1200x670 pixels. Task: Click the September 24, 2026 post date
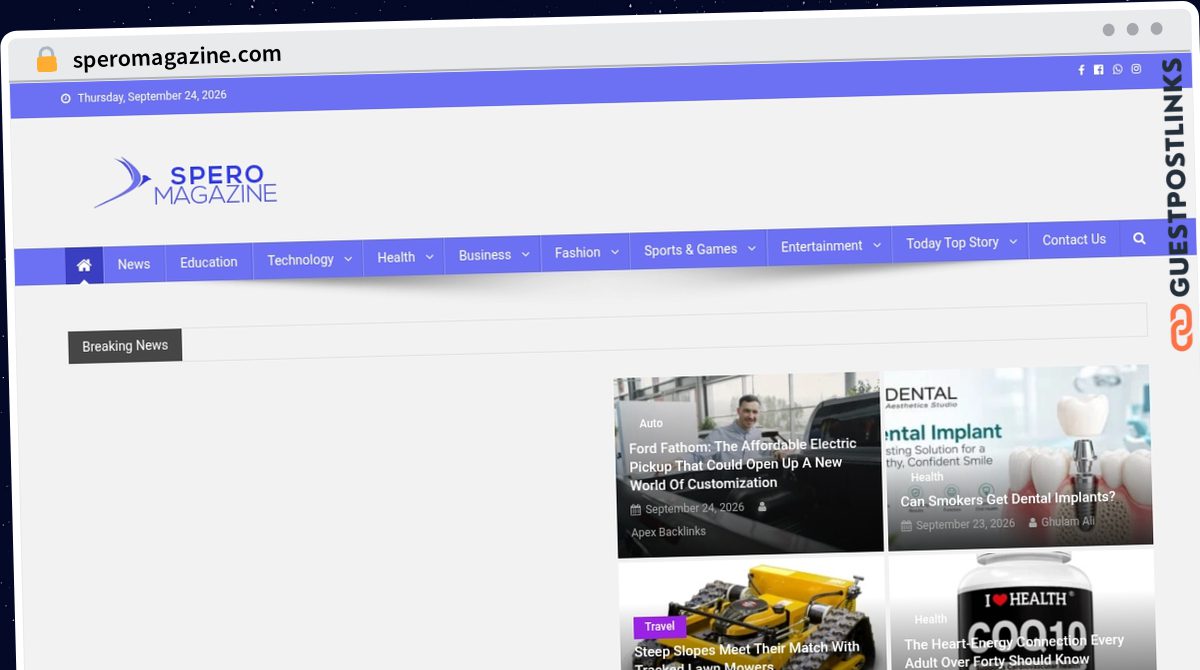click(x=694, y=508)
